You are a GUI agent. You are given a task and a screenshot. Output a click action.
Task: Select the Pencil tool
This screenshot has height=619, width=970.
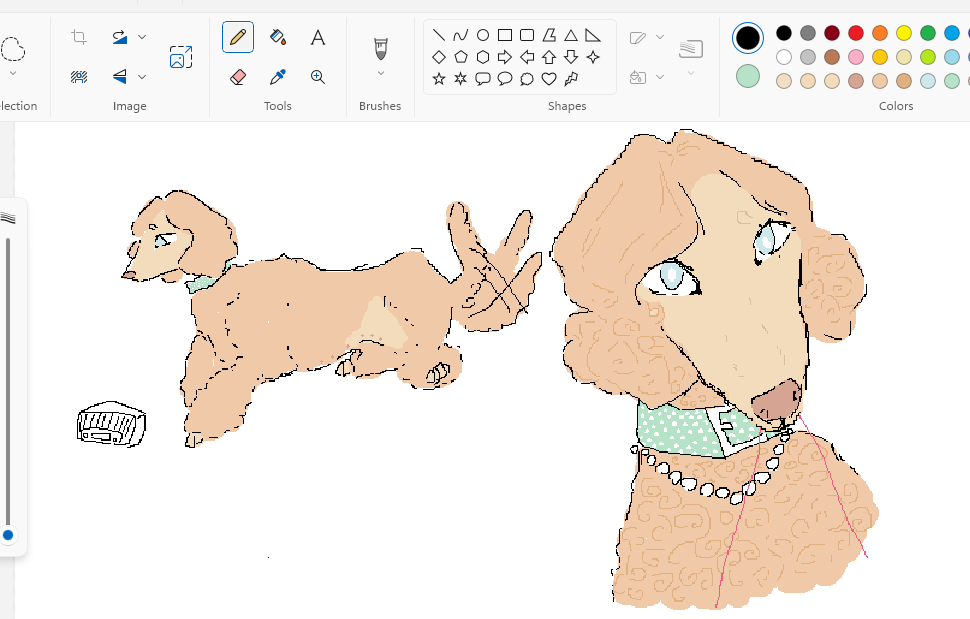click(x=238, y=38)
